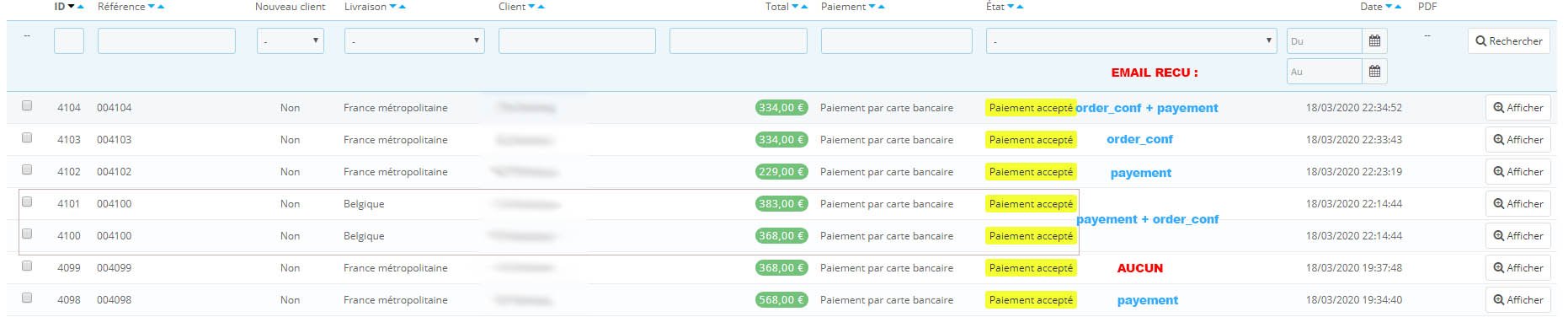Screen dimensions: 1568x317
Task: Click Afficher for order 4104
Action: 1518,108
